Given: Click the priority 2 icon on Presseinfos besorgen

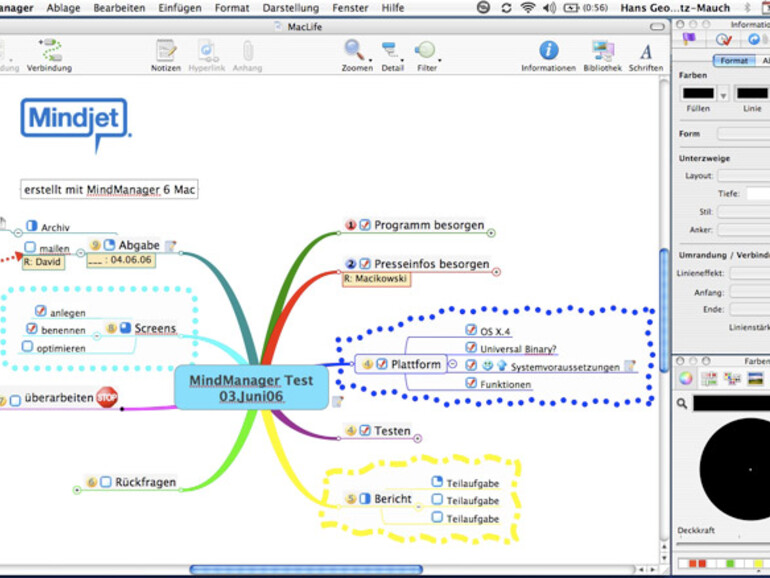Looking at the screenshot, I should [351, 264].
